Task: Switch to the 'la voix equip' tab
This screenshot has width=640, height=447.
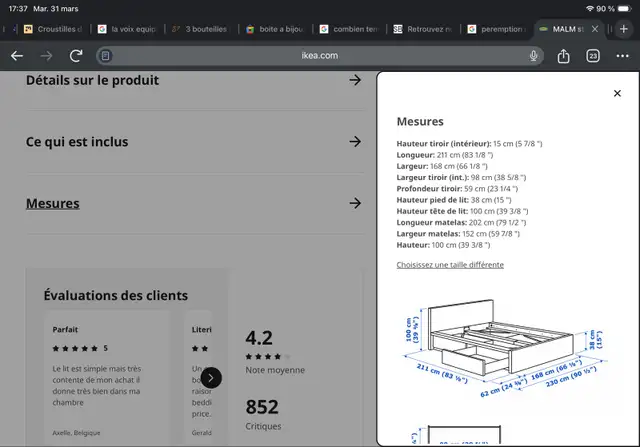Action: [x=127, y=29]
